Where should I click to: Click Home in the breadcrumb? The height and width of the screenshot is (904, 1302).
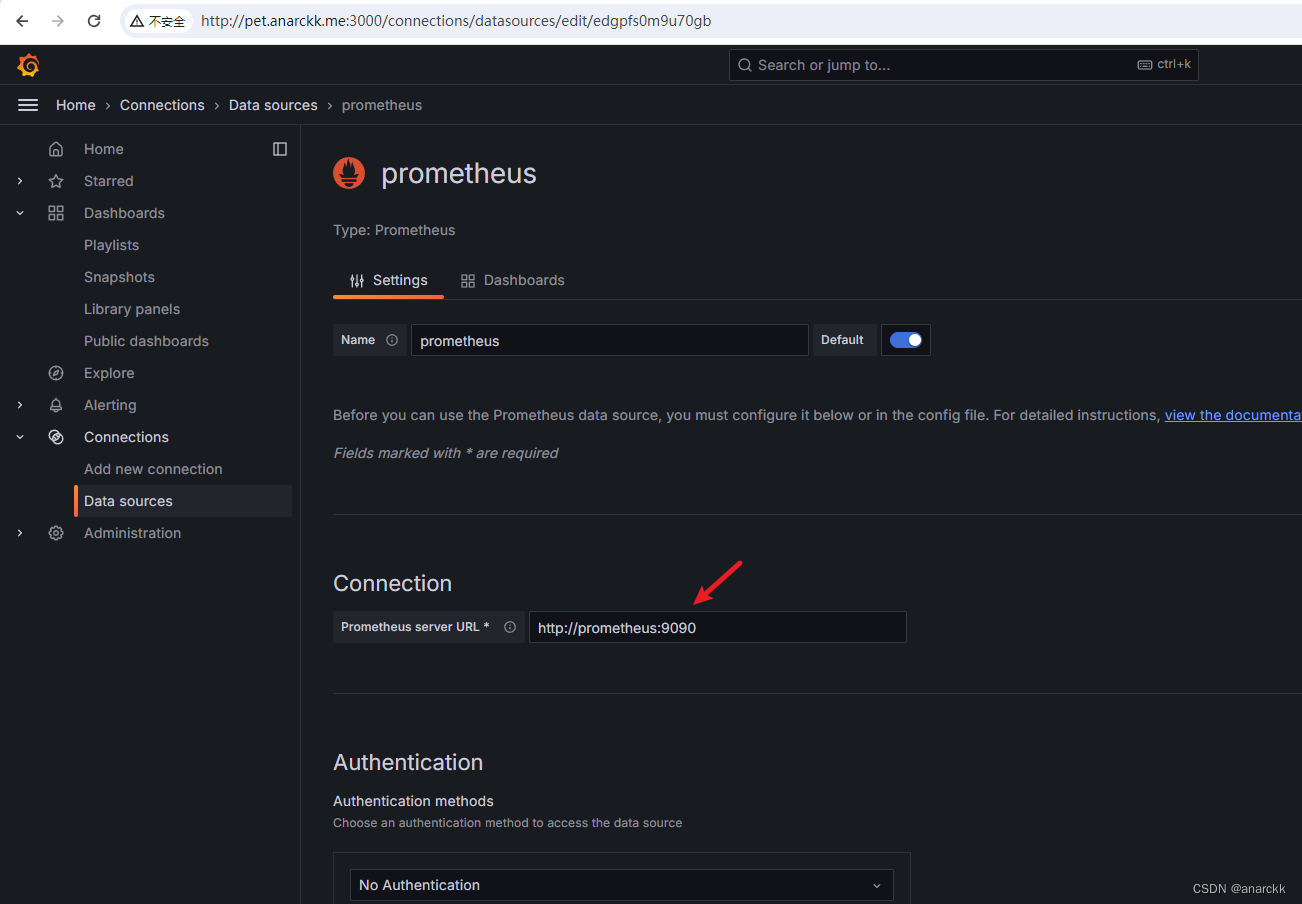click(x=76, y=105)
